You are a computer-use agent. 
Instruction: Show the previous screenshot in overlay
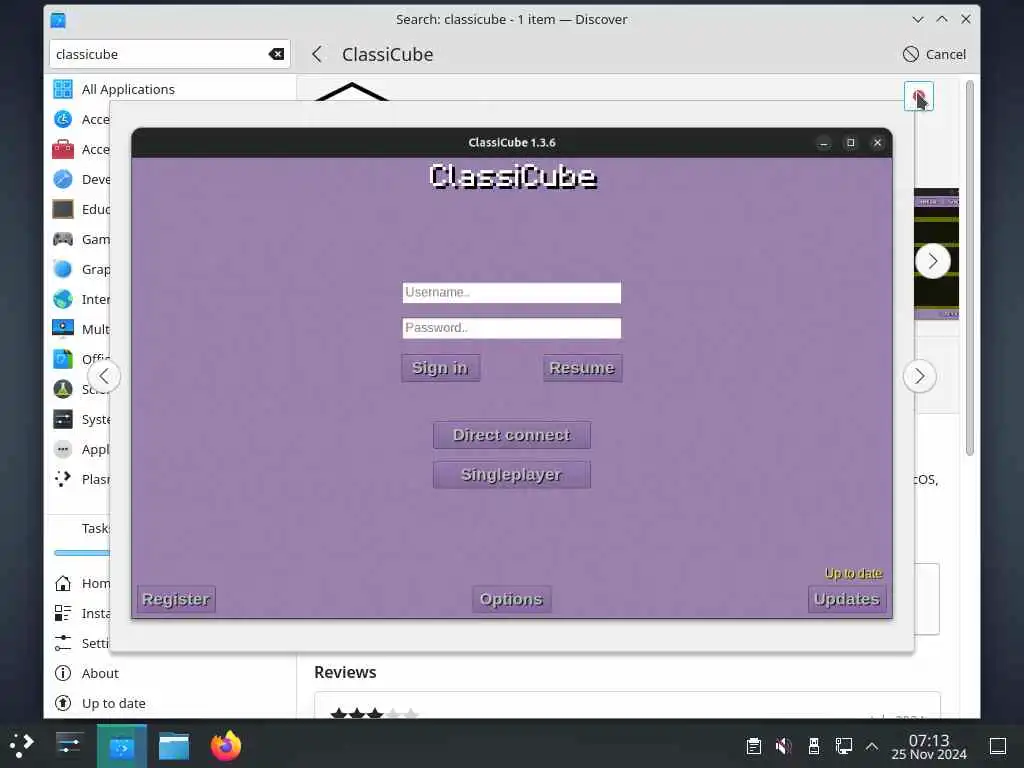click(x=104, y=376)
